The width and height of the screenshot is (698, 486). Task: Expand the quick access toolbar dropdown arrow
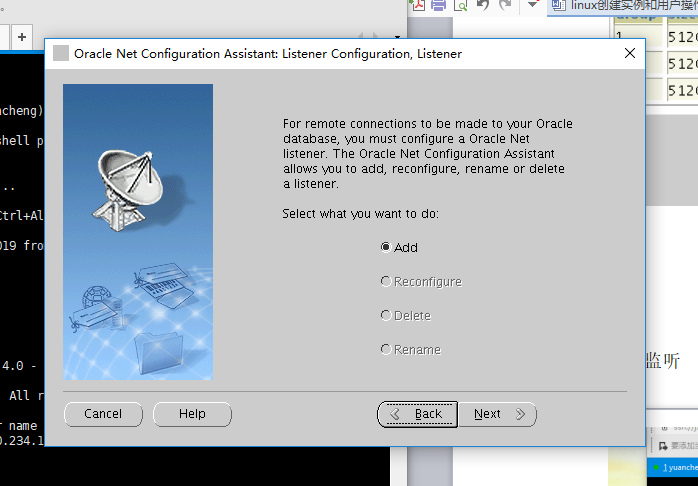[532, 4]
